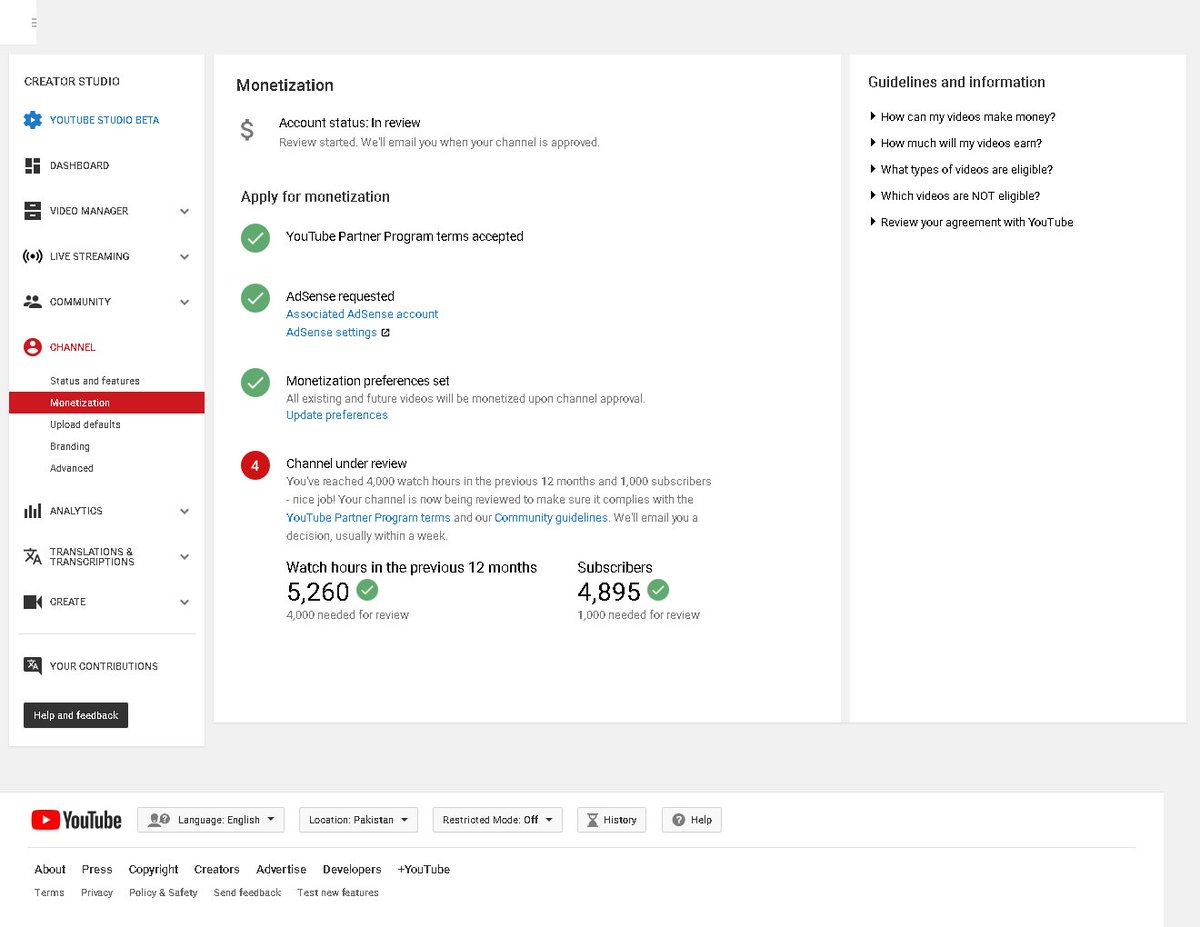Open Advanced in Channel menu
The height and width of the screenshot is (927, 1200).
(72, 468)
